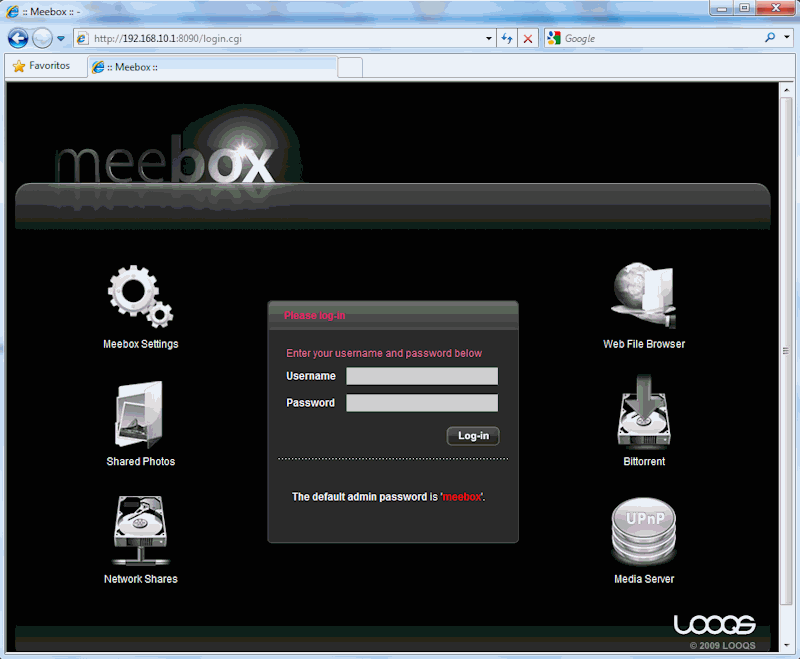This screenshot has width=800, height=659.
Task: Focus the Username input field
Action: [x=422, y=376]
